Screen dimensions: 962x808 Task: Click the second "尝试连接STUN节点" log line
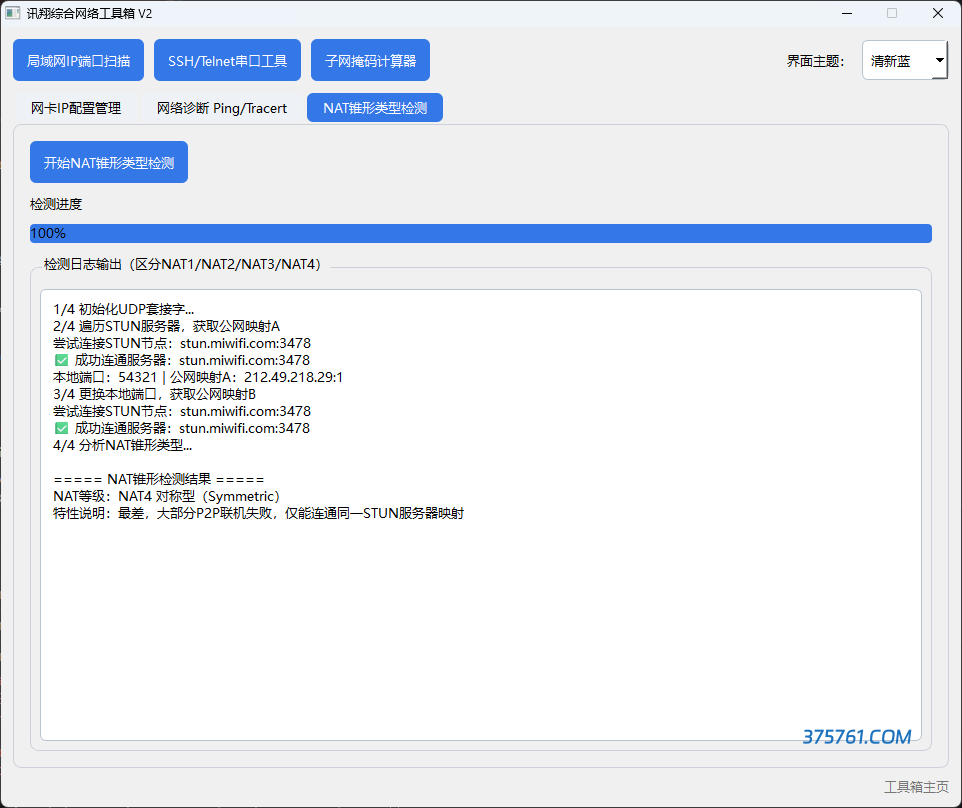point(182,412)
